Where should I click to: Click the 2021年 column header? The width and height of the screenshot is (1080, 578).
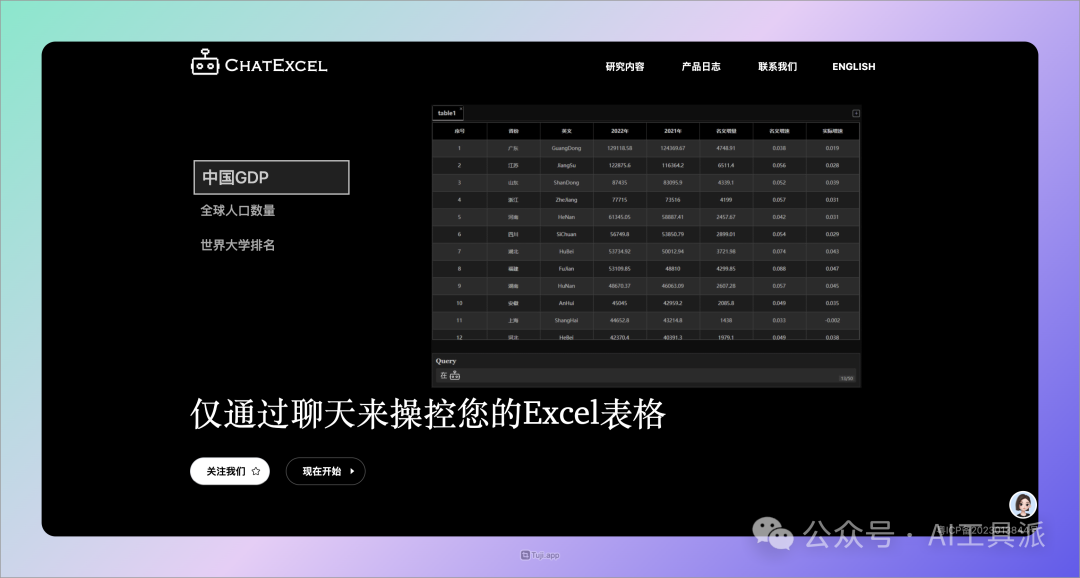pyautogui.click(x=673, y=131)
